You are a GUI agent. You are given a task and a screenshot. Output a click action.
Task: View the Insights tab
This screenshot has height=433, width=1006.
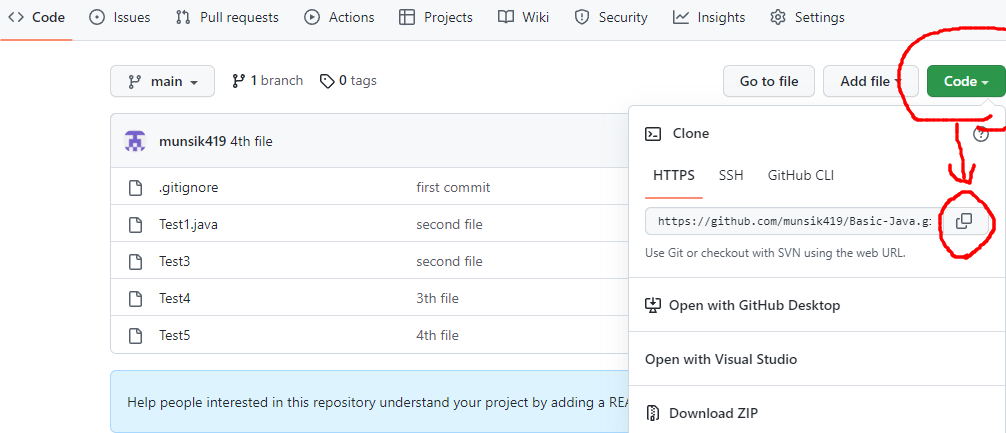(x=709, y=17)
